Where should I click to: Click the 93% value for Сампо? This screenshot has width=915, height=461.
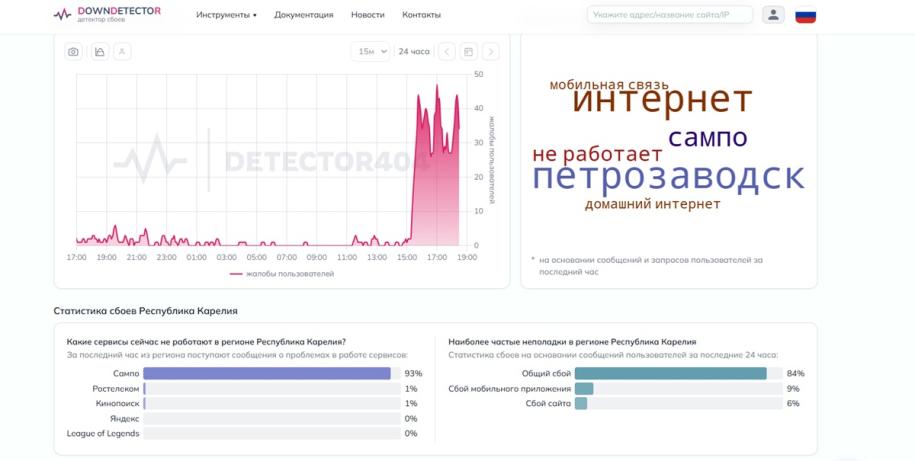413,373
